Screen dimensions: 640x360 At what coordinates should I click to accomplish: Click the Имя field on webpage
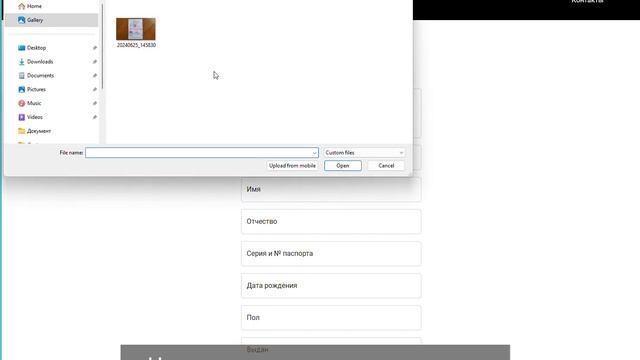tap(331, 189)
